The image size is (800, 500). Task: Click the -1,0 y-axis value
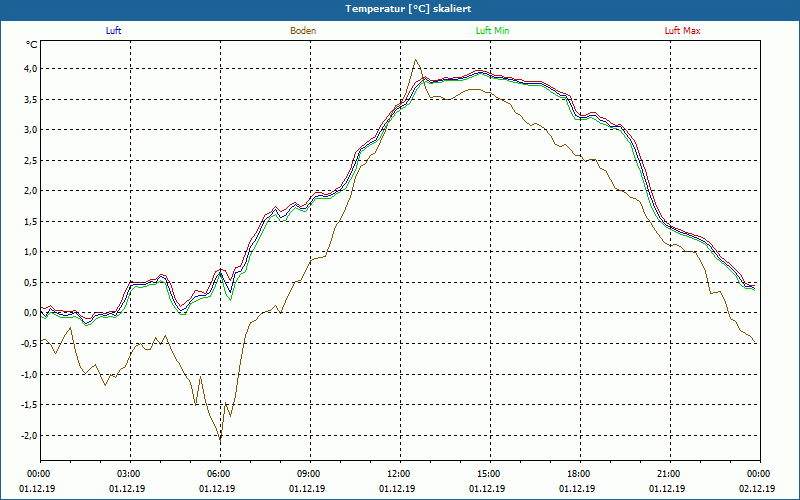29,374
